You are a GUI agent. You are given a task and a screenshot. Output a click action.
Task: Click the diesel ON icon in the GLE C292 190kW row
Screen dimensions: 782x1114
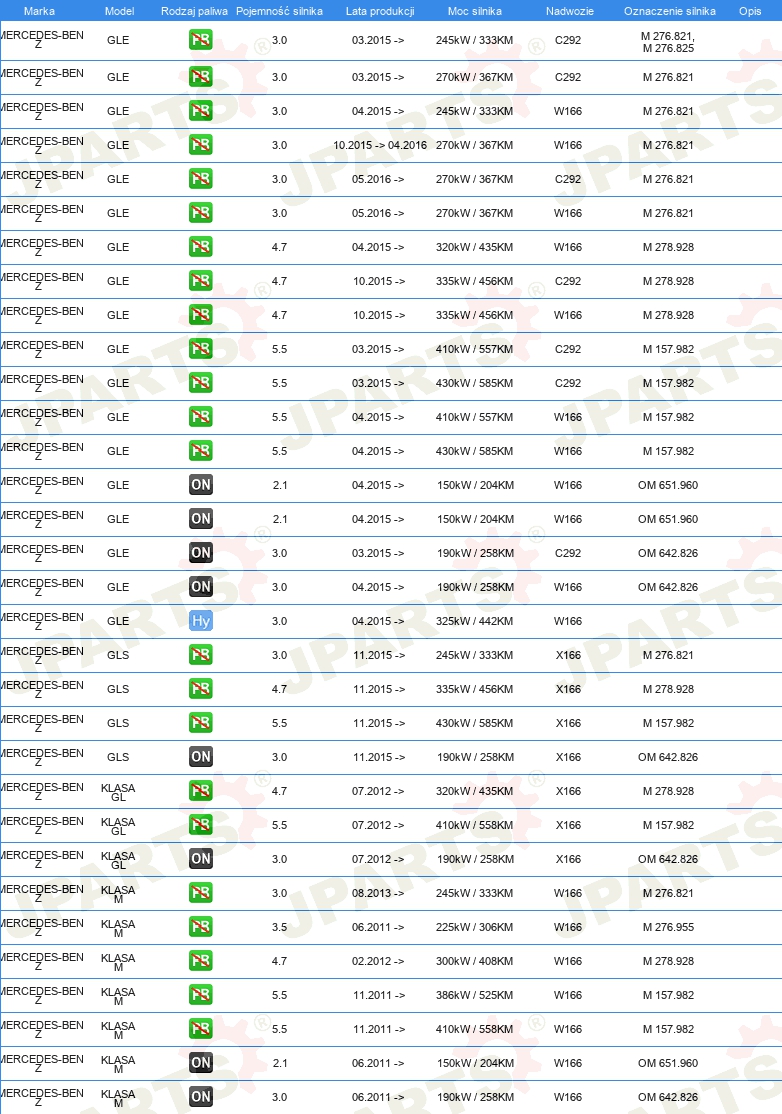click(x=201, y=553)
